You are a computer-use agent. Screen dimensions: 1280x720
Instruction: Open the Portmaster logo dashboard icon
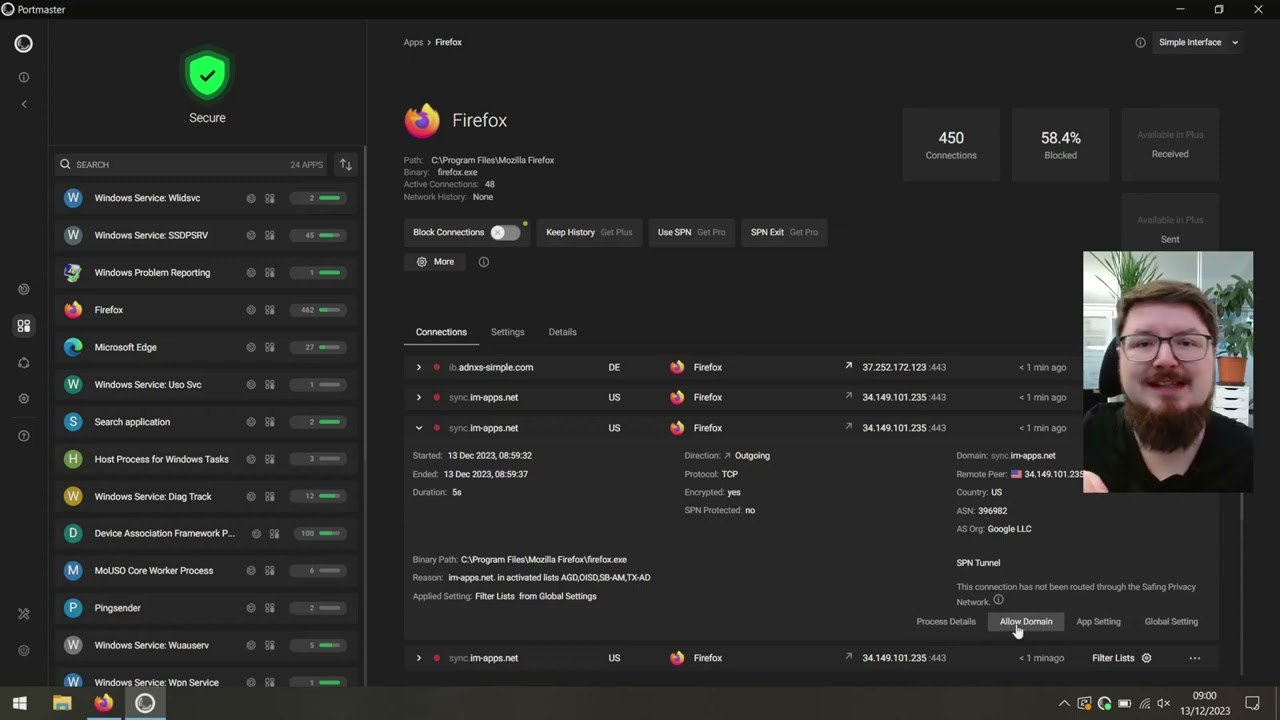[23, 43]
